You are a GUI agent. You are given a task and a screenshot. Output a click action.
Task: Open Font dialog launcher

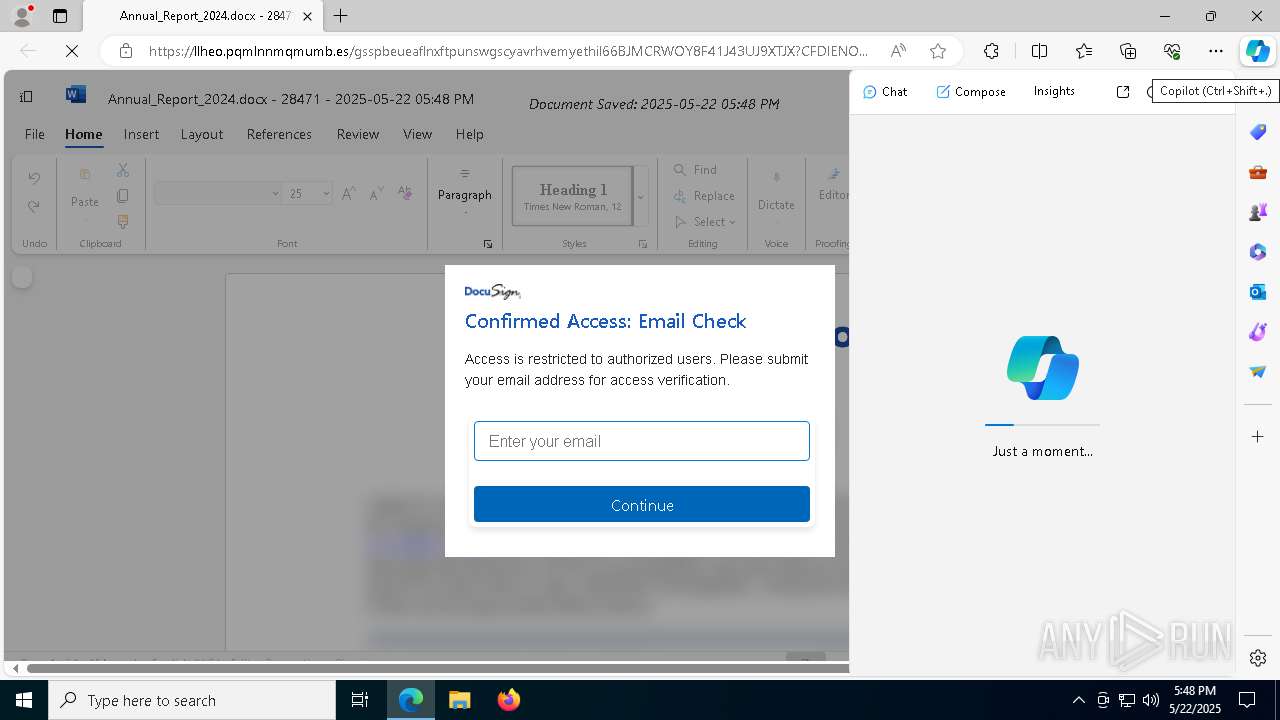[x=488, y=244]
